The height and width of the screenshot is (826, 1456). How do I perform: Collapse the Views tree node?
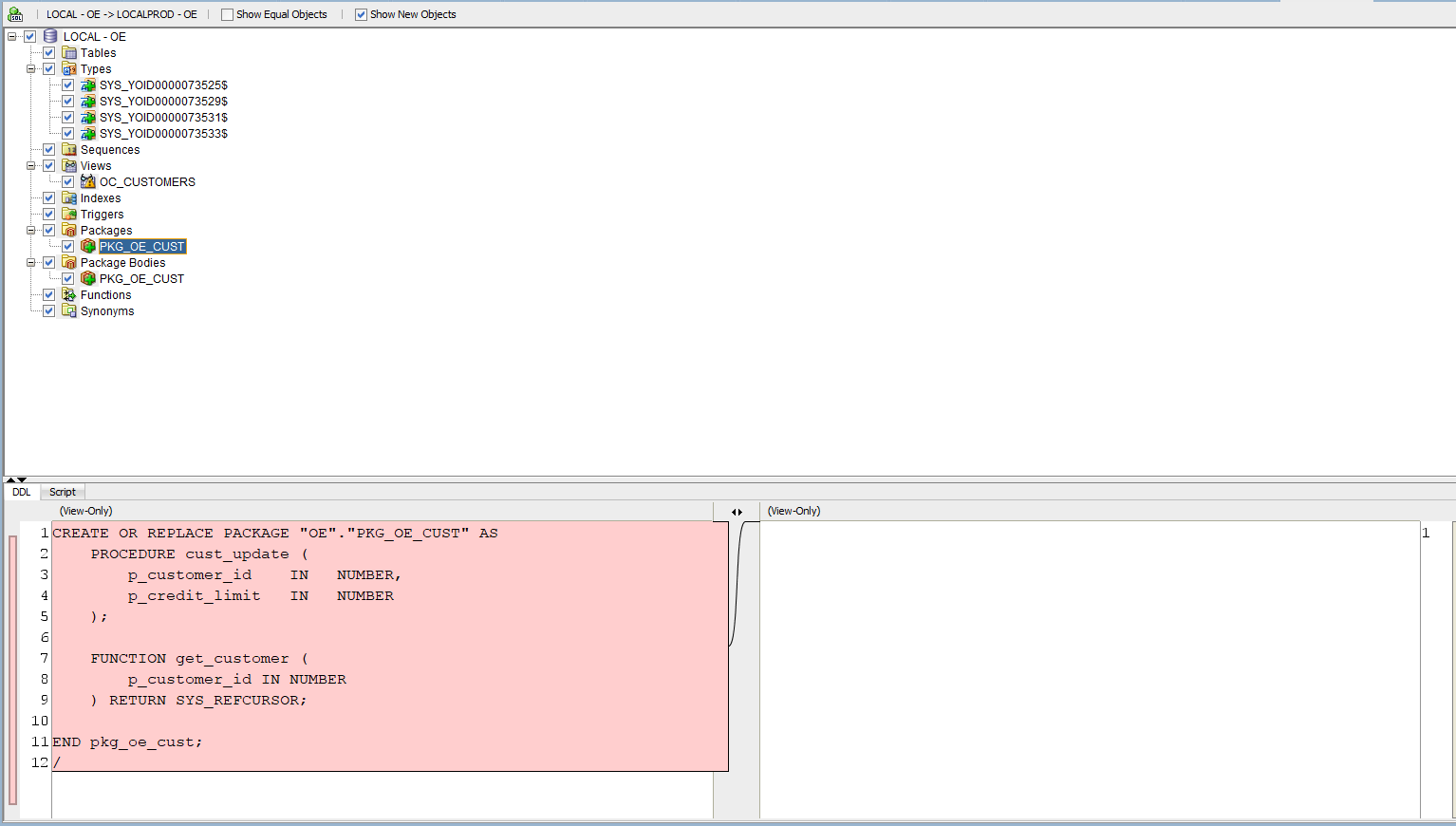pyautogui.click(x=31, y=165)
